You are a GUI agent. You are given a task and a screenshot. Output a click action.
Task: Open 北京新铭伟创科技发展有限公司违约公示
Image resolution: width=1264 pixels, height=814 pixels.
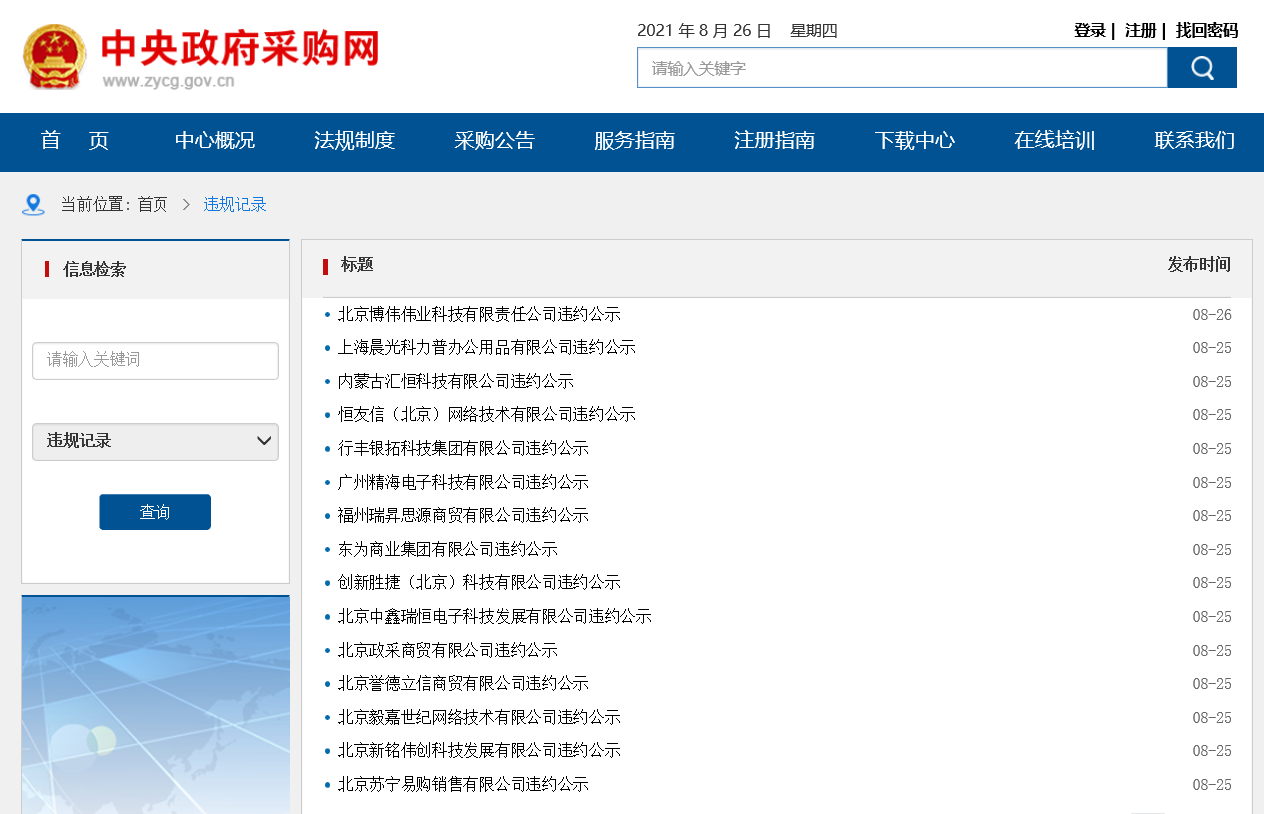pos(479,751)
